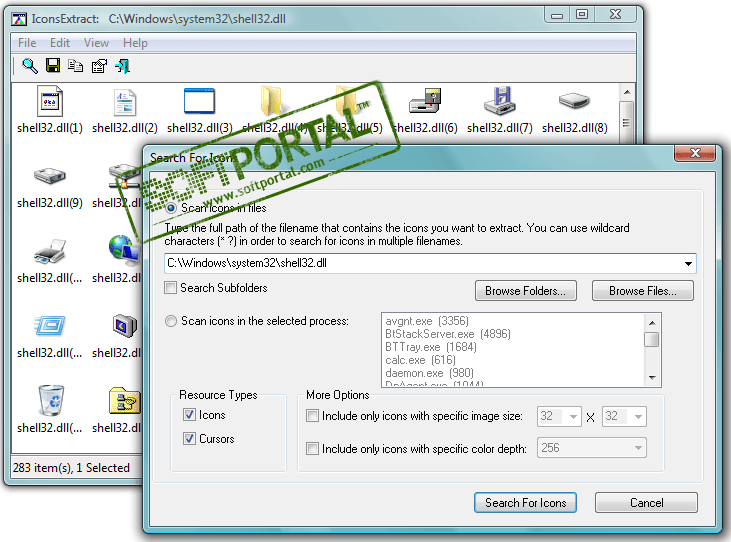Screen dimensions: 731x542
Task: Select the shell32.dll(8) hard drive icon
Action: (x=574, y=100)
